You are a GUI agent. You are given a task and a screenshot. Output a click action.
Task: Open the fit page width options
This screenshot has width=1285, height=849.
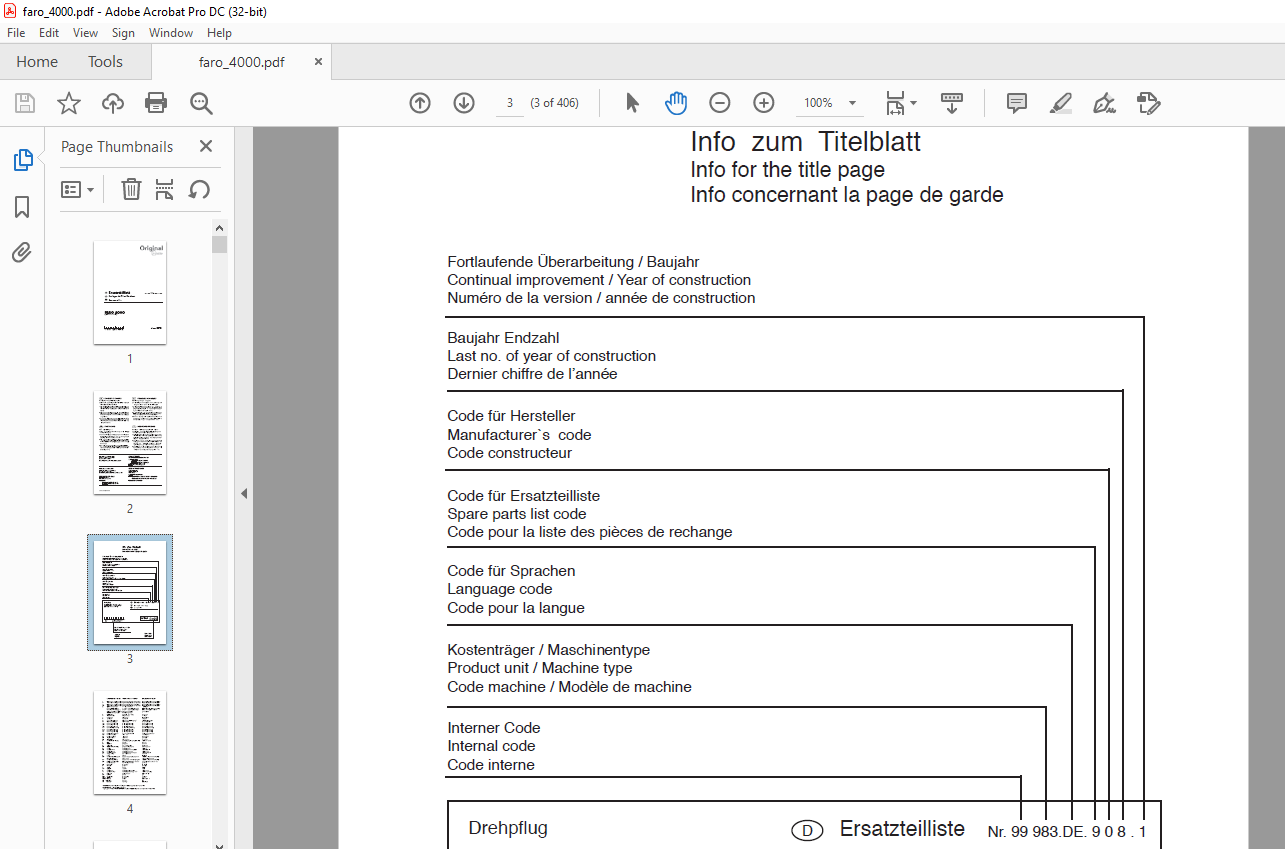click(901, 103)
